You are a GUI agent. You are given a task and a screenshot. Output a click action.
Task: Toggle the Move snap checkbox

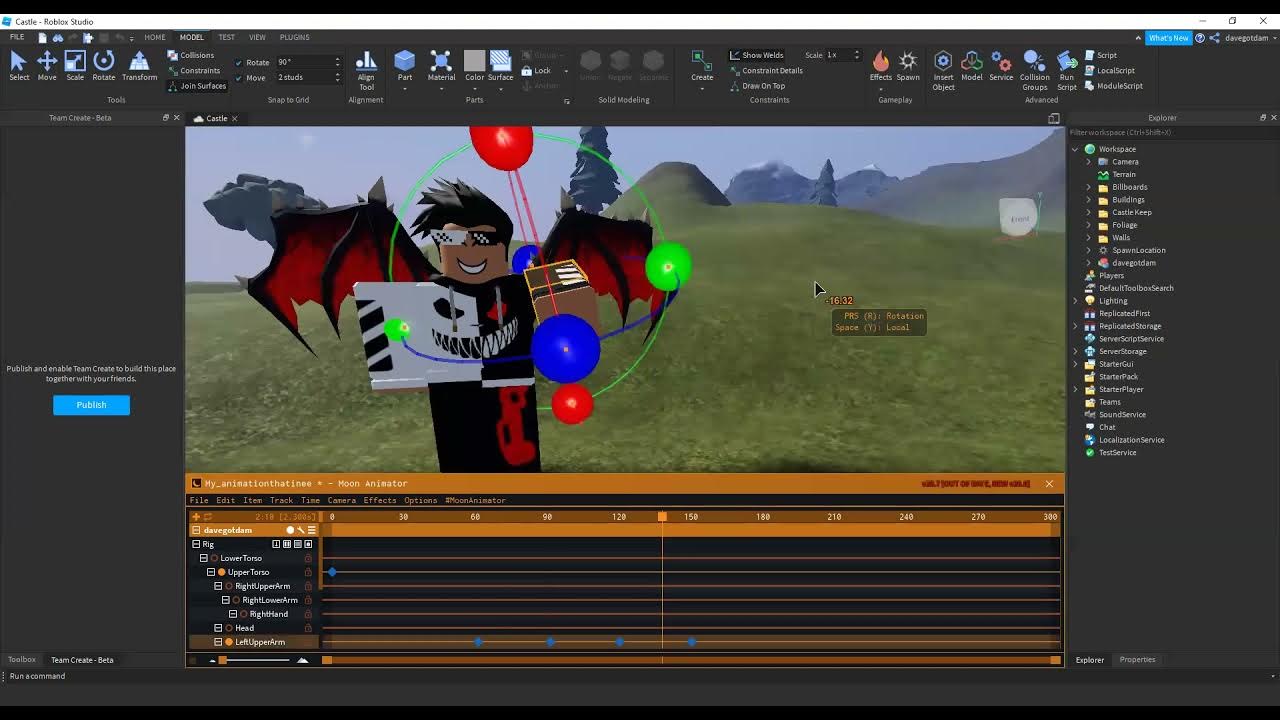tap(239, 77)
